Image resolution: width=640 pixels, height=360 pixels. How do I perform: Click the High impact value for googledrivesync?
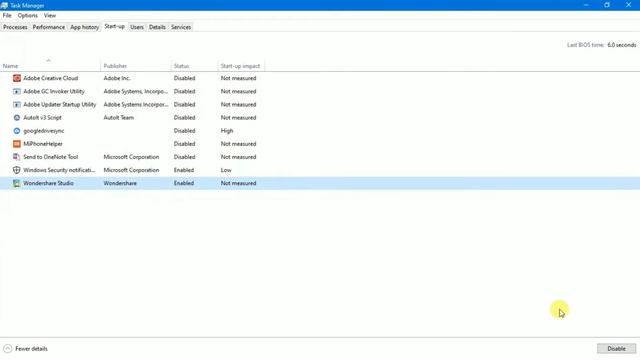227,131
